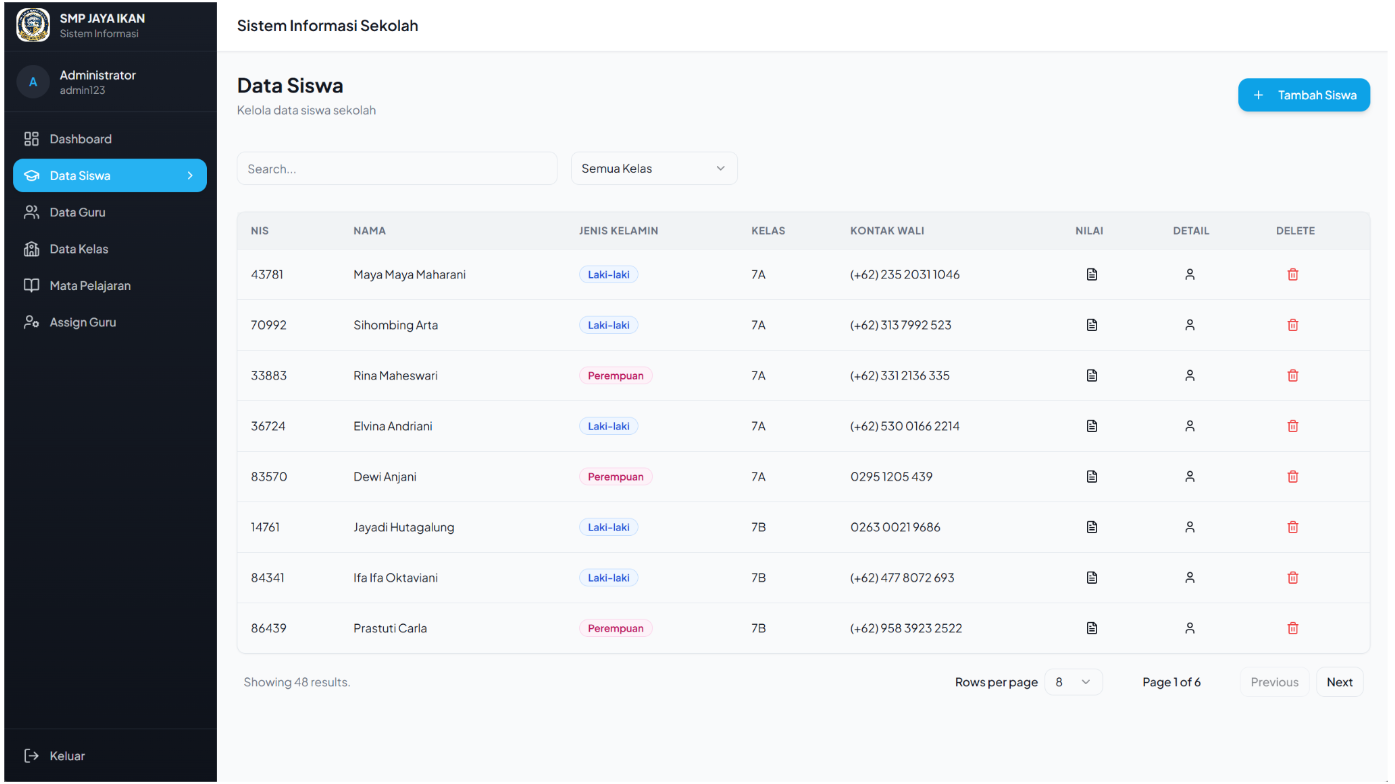View detail person icon for Elvina Andriani
1395x784 pixels.
click(x=1190, y=426)
